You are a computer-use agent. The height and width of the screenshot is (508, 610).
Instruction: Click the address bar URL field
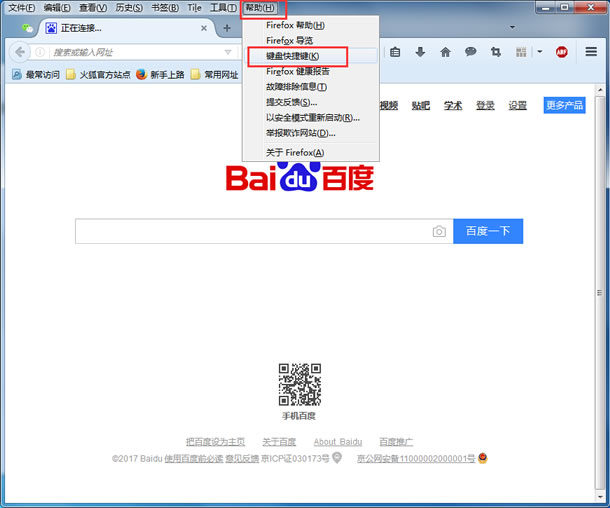[136, 52]
